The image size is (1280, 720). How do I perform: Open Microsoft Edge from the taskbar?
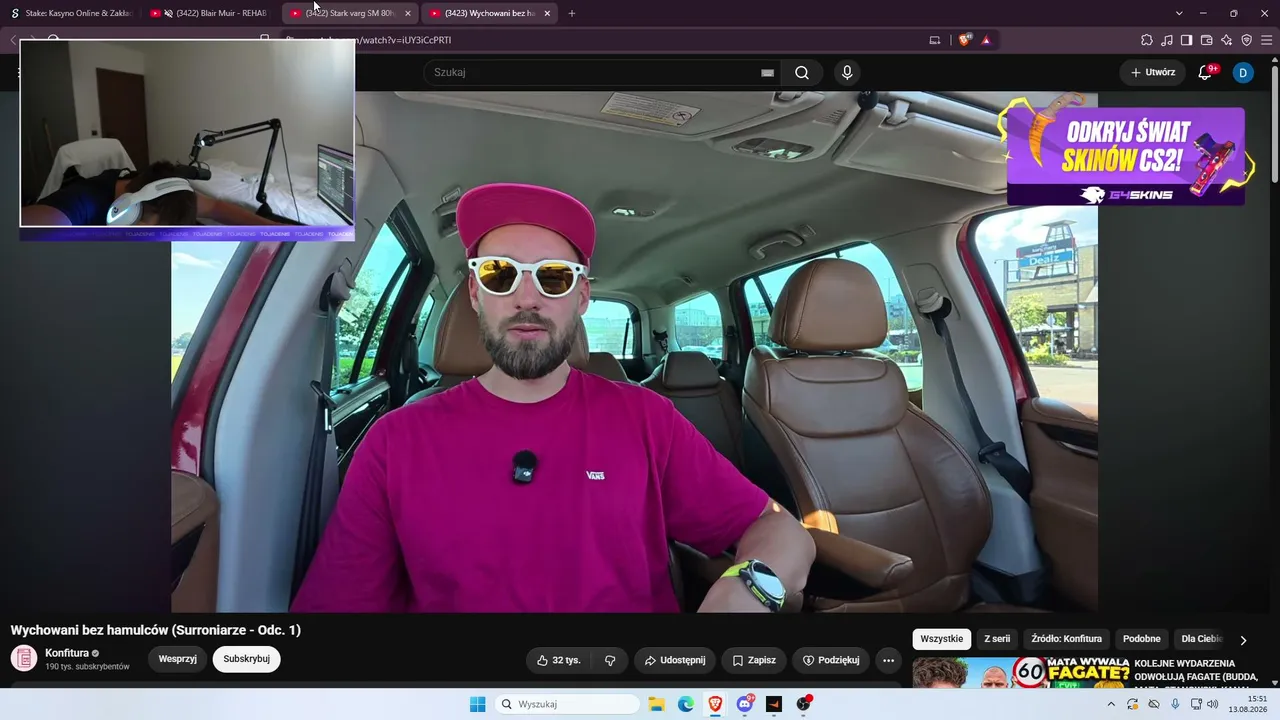pyautogui.click(x=686, y=704)
